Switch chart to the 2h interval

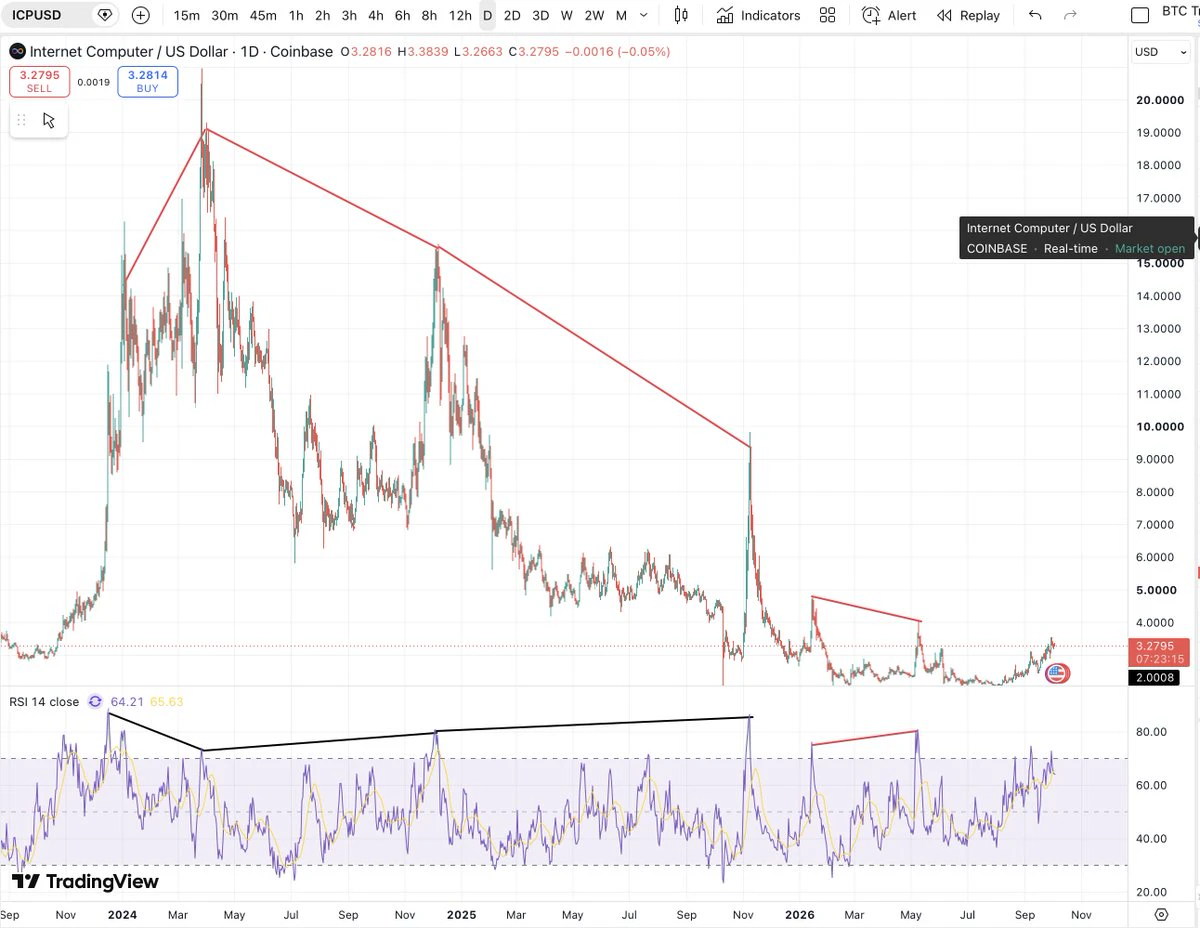click(322, 15)
